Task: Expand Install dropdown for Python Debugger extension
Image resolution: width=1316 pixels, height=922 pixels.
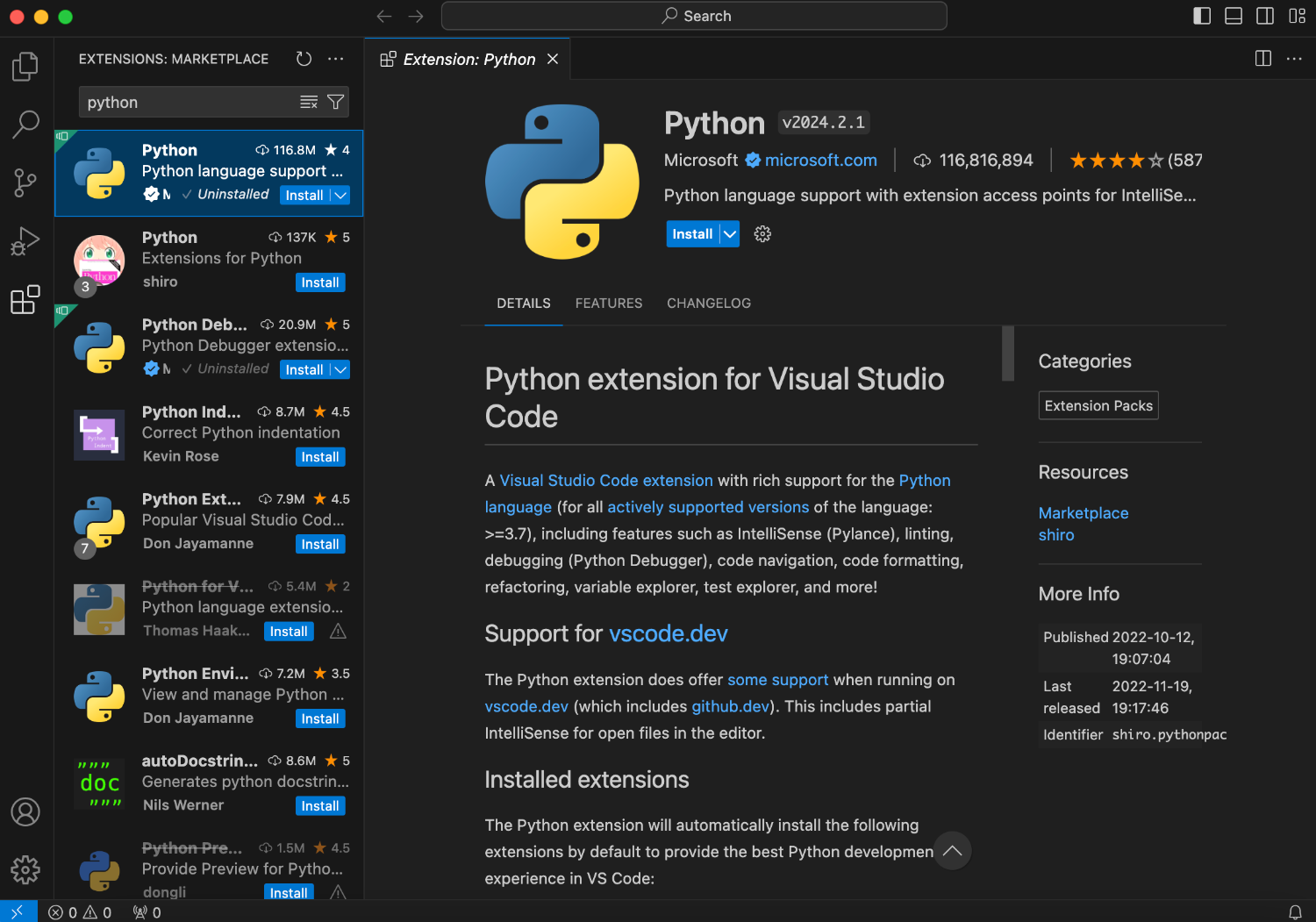Action: 340,370
